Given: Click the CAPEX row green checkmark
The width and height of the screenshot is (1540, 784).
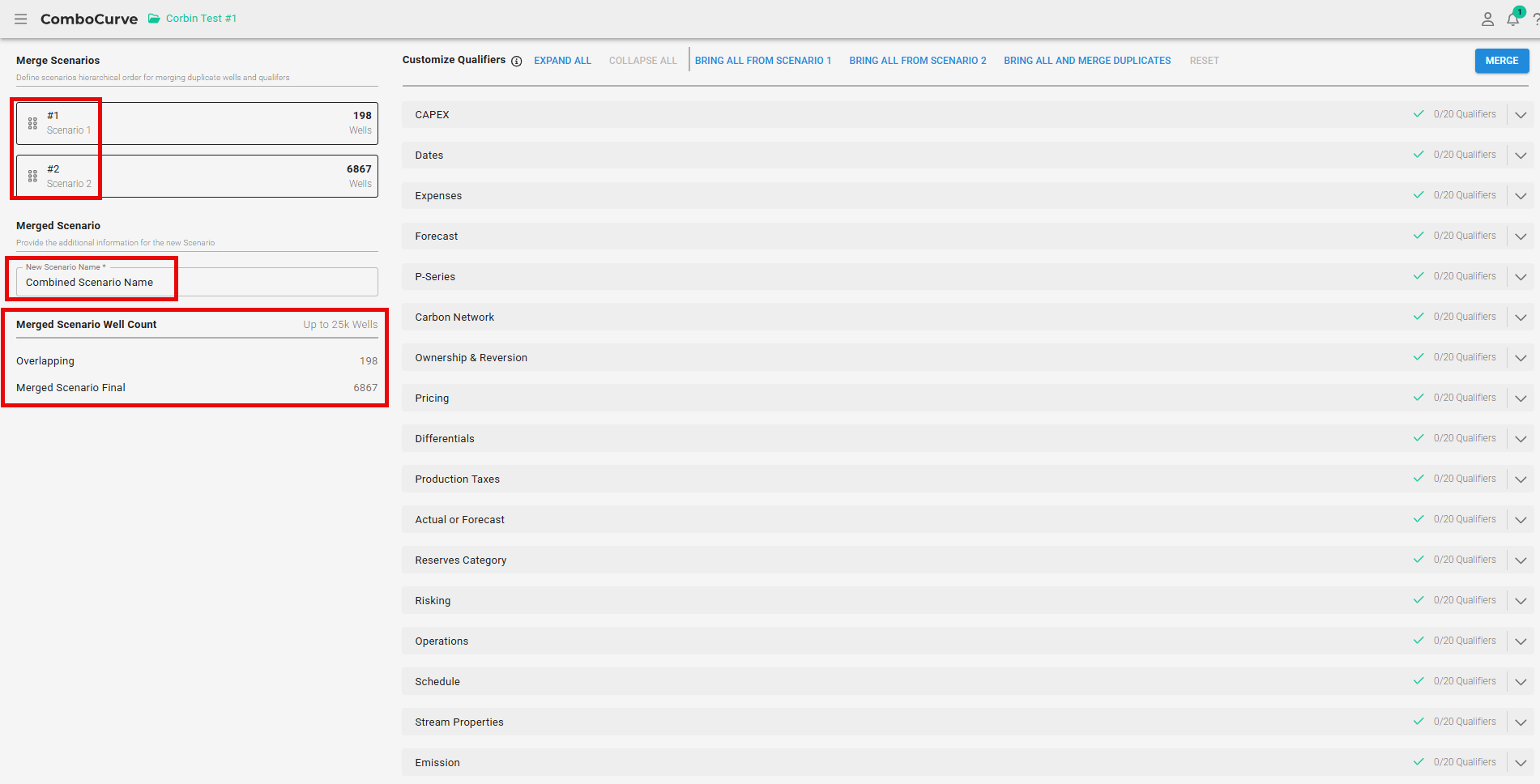Looking at the screenshot, I should [x=1418, y=114].
